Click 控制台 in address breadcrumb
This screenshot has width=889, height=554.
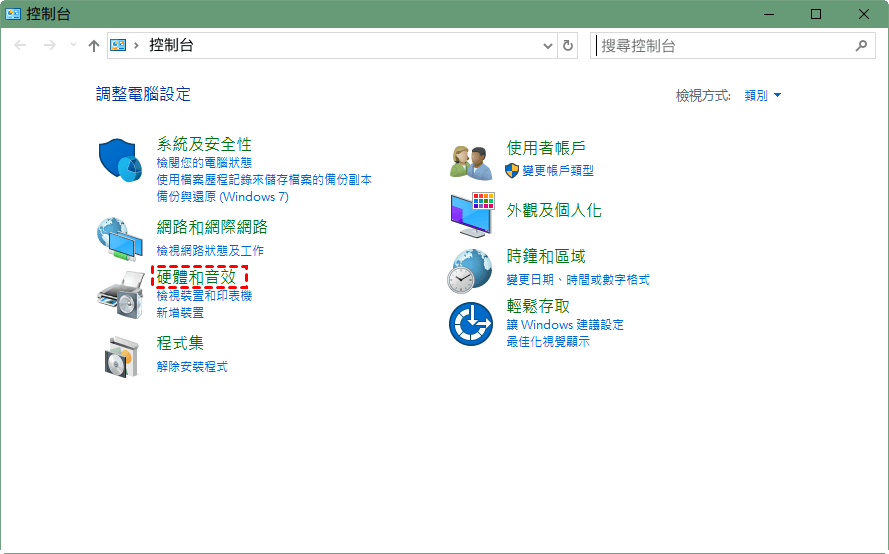coord(171,45)
